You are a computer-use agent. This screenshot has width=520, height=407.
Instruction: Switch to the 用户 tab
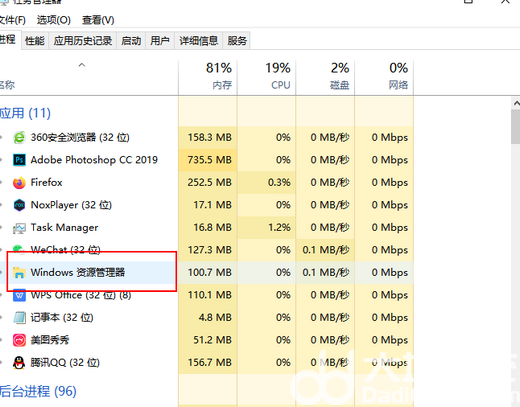click(160, 41)
